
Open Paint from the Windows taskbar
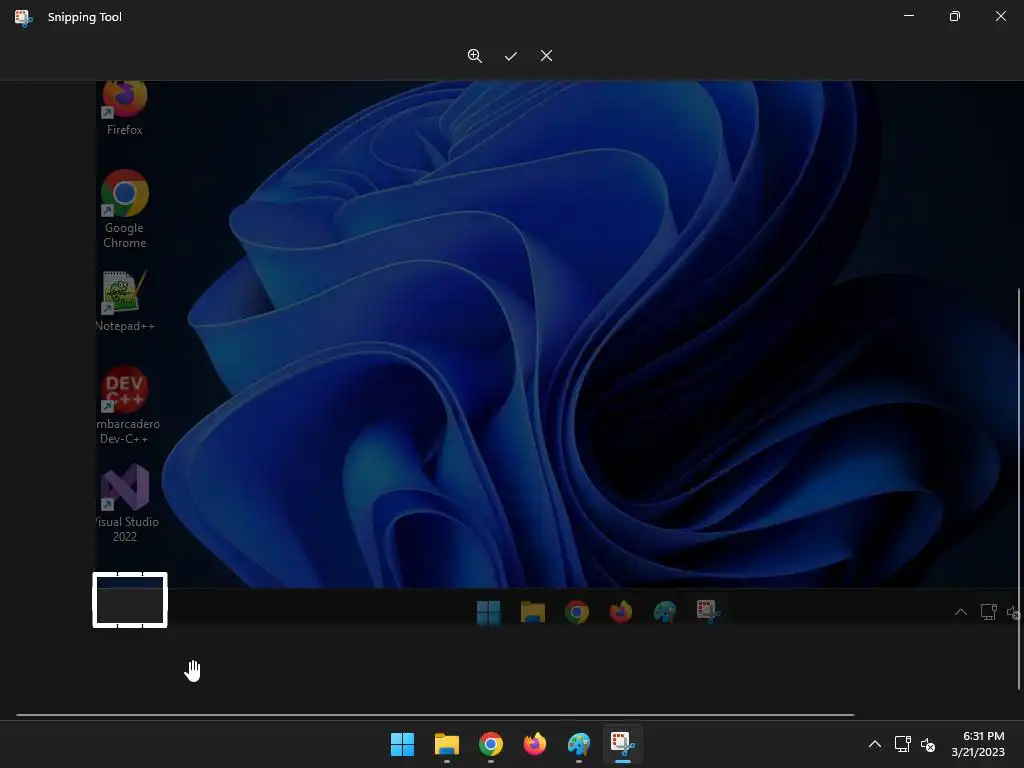[579, 744]
